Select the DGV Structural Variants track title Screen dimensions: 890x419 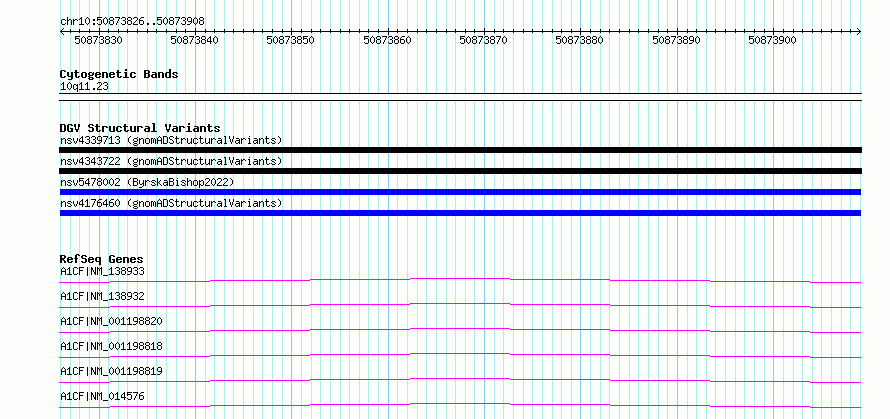pyautogui.click(x=140, y=128)
